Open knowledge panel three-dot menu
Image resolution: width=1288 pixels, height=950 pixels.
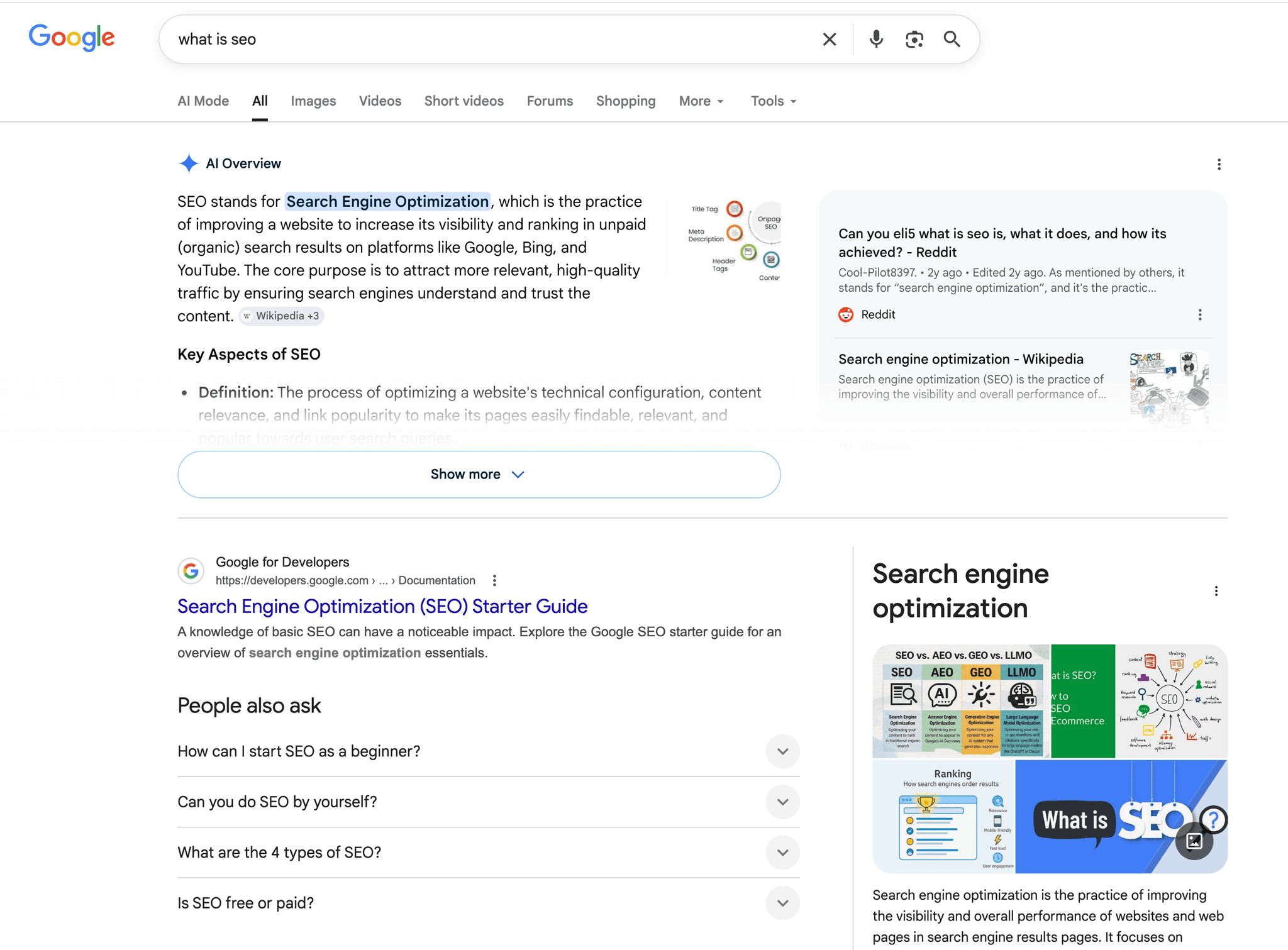pos(1216,591)
